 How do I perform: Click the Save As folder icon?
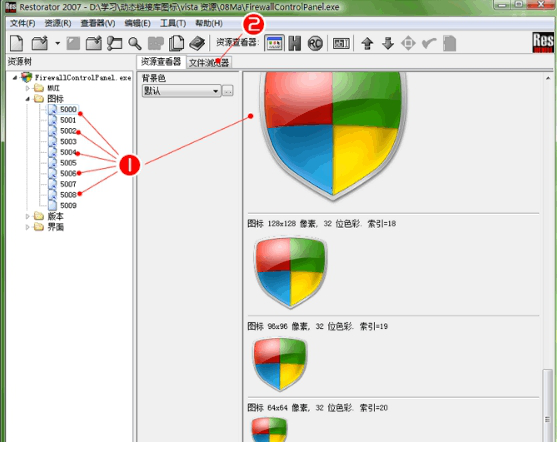pos(94,43)
